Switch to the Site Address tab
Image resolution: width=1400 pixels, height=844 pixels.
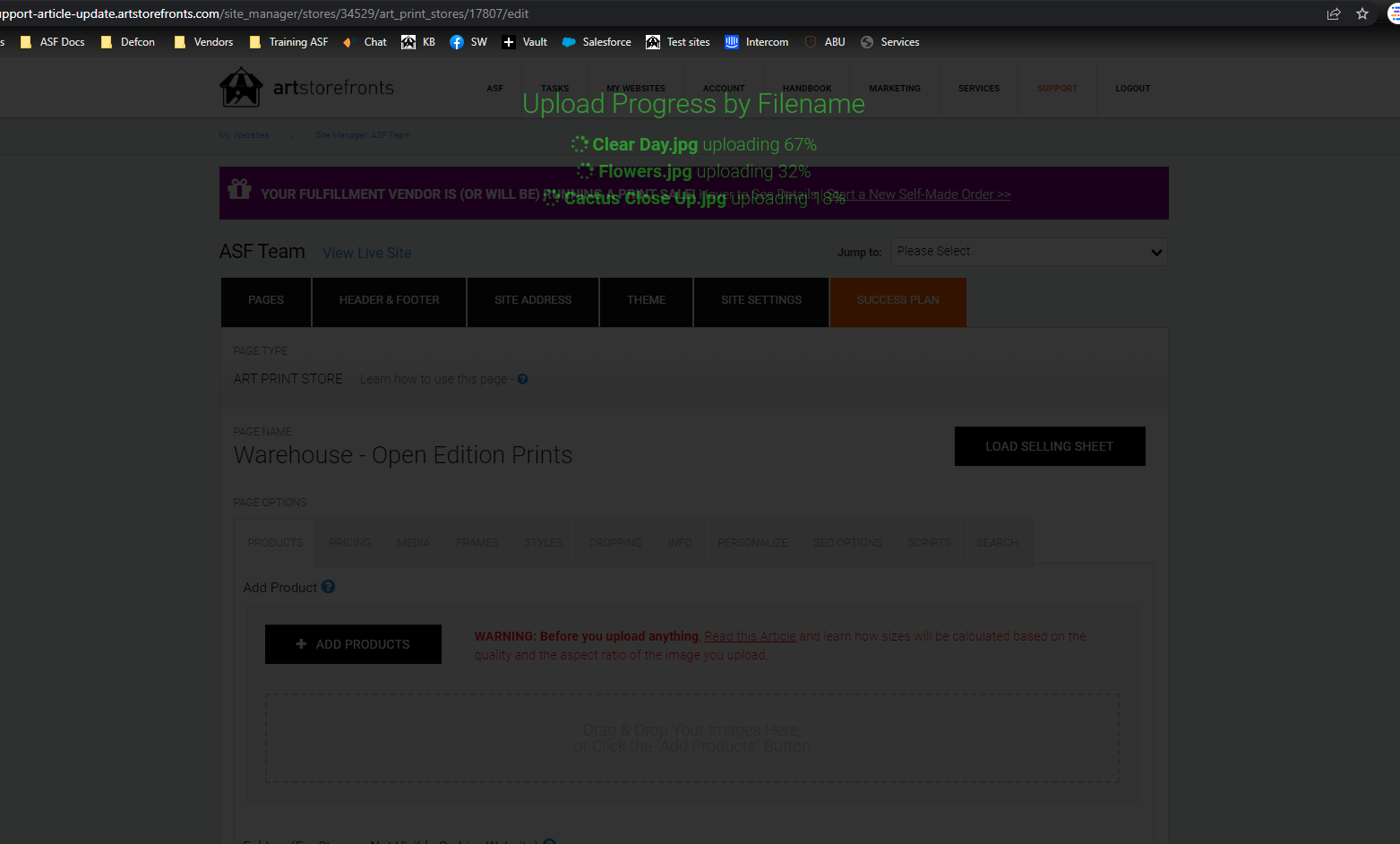click(x=533, y=301)
